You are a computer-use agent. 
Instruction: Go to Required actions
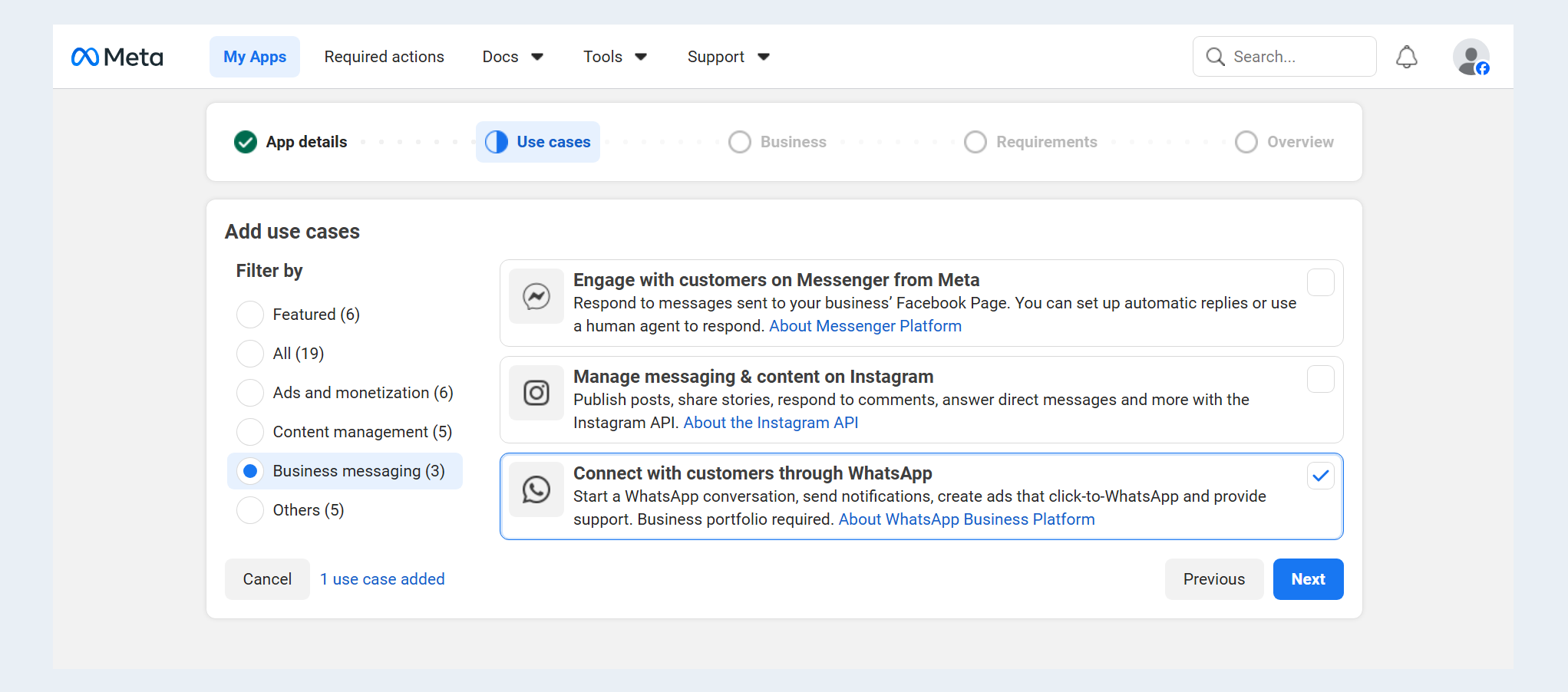click(384, 57)
